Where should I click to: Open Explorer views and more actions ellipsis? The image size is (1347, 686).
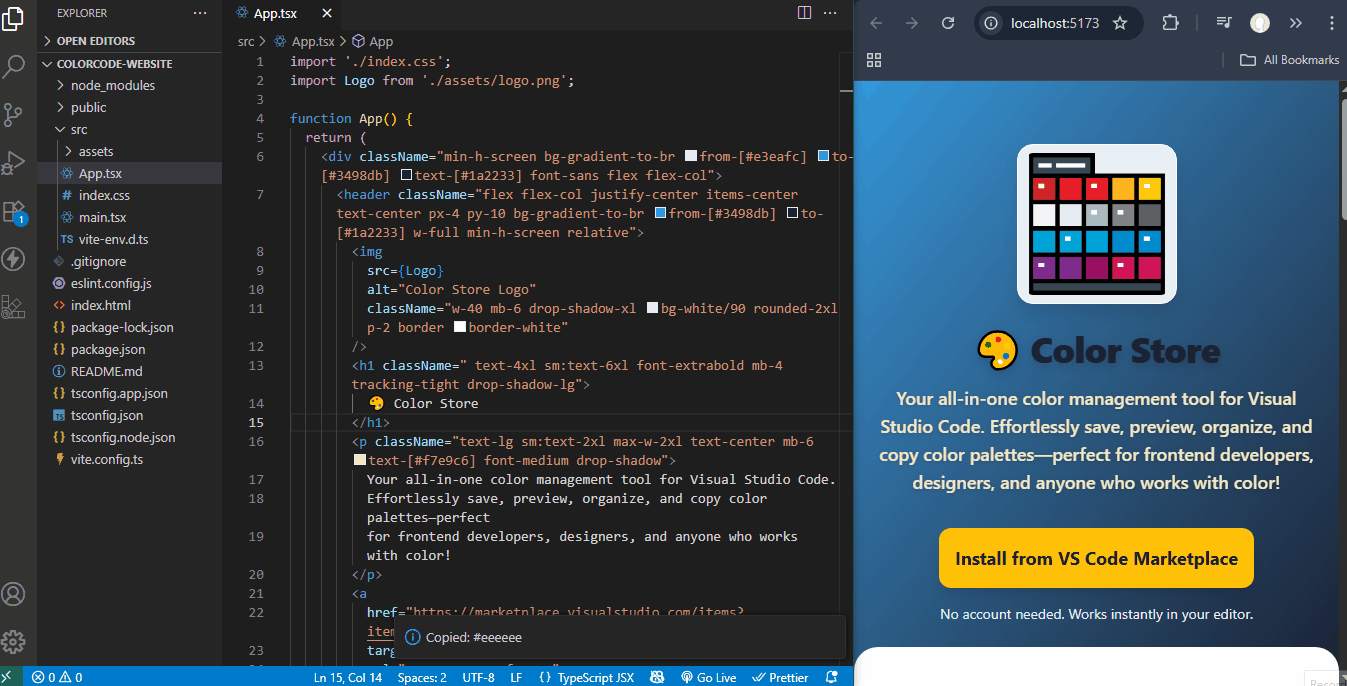coord(201,13)
